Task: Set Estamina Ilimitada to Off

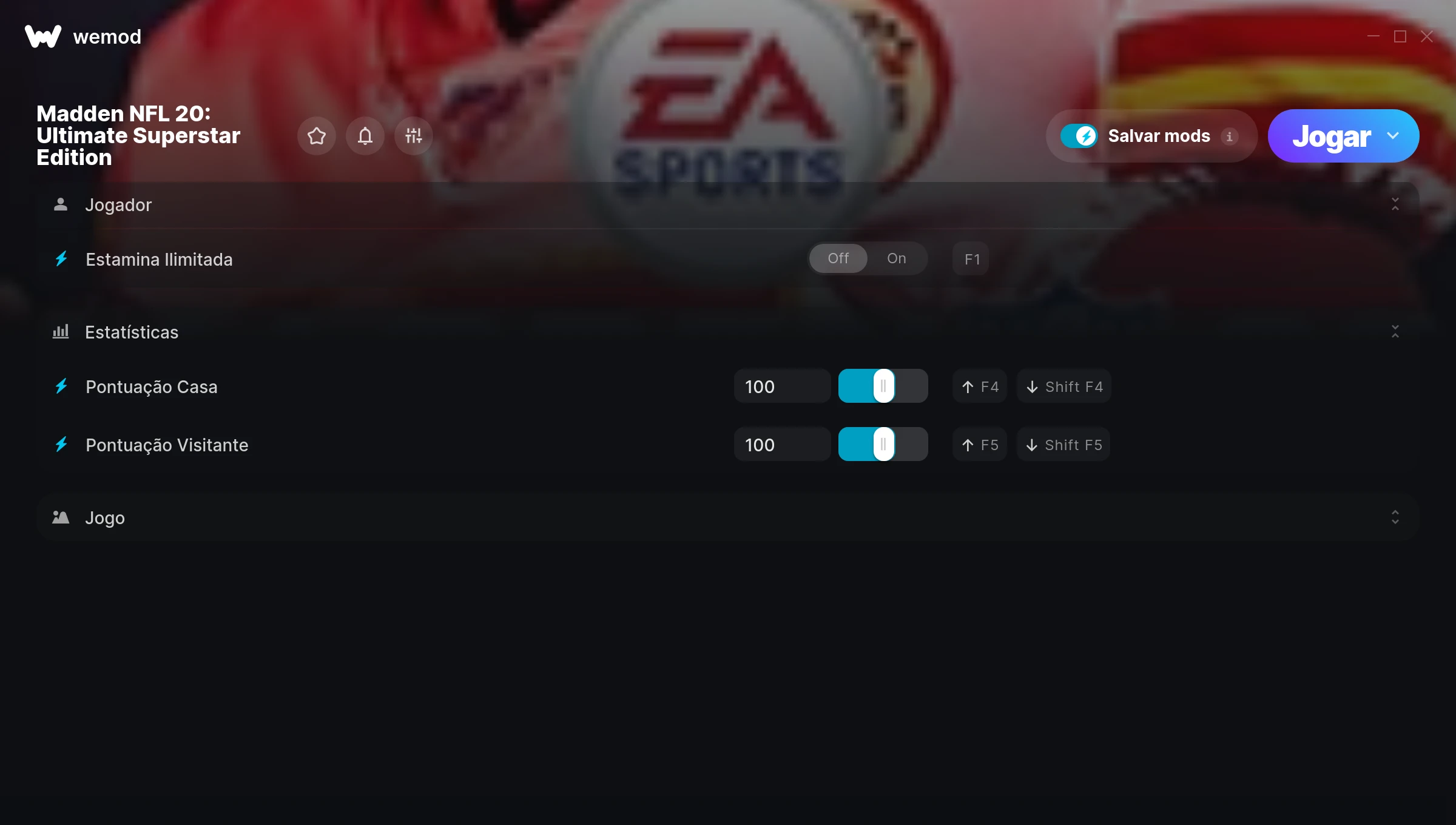Action: (x=838, y=258)
